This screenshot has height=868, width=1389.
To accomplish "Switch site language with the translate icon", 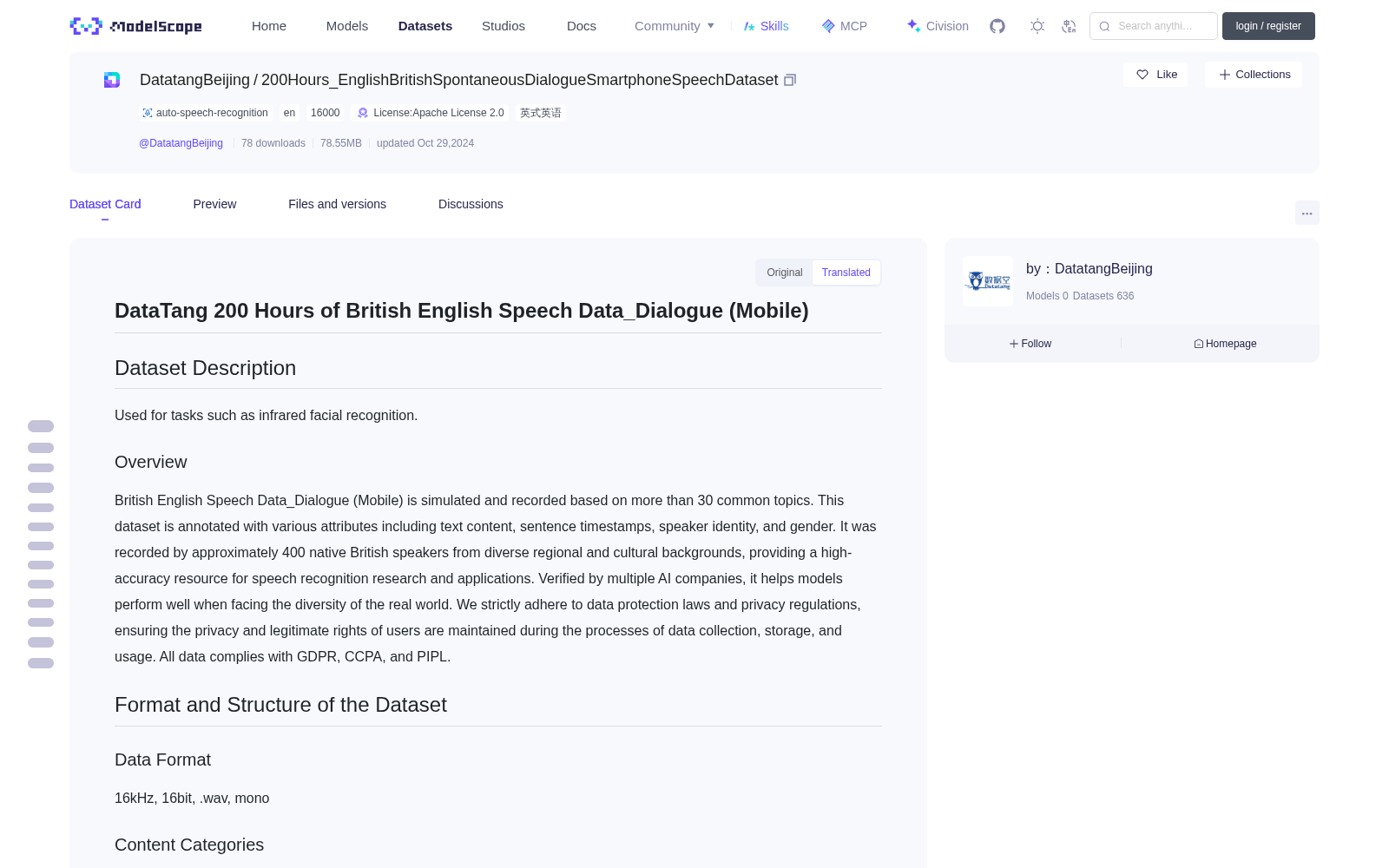I will click(1069, 26).
